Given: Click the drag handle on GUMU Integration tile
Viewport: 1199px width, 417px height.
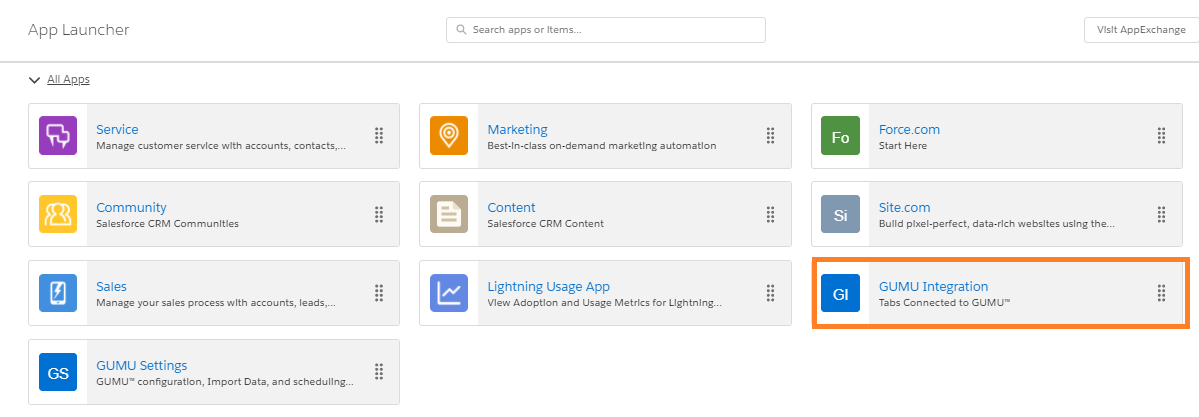Looking at the screenshot, I should point(1162,293).
